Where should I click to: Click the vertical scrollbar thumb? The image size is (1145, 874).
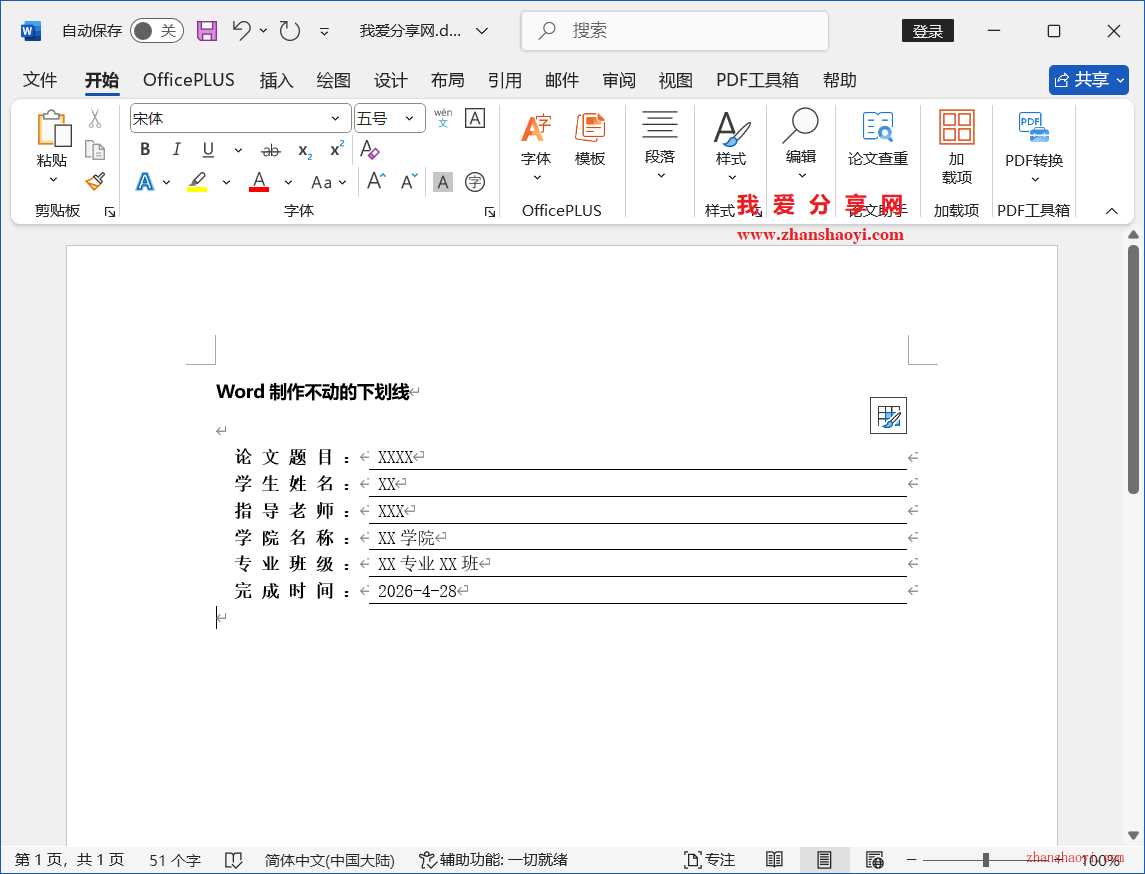point(1133,369)
